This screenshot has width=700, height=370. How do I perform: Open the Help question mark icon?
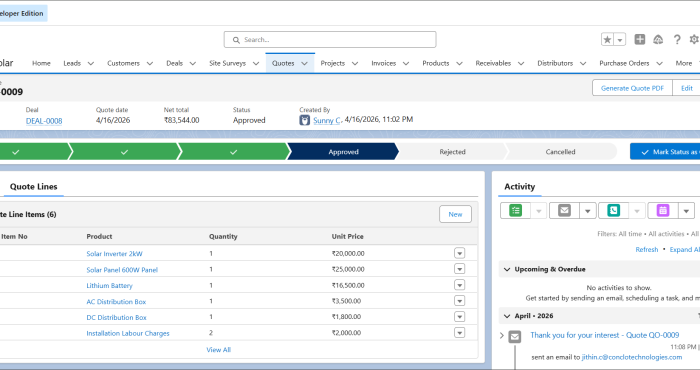tap(677, 40)
